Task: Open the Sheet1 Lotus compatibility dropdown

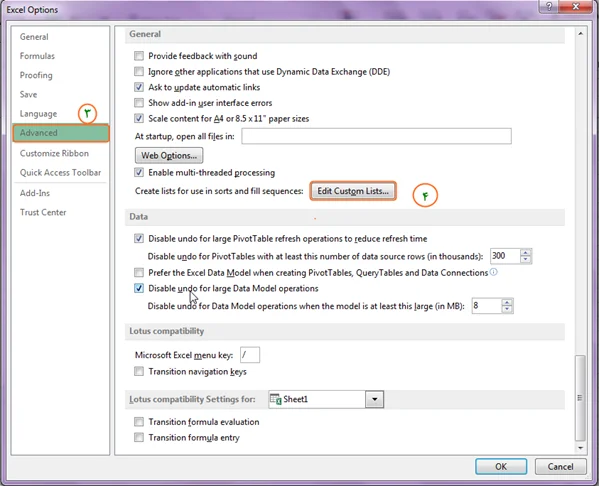Action: coord(374,399)
